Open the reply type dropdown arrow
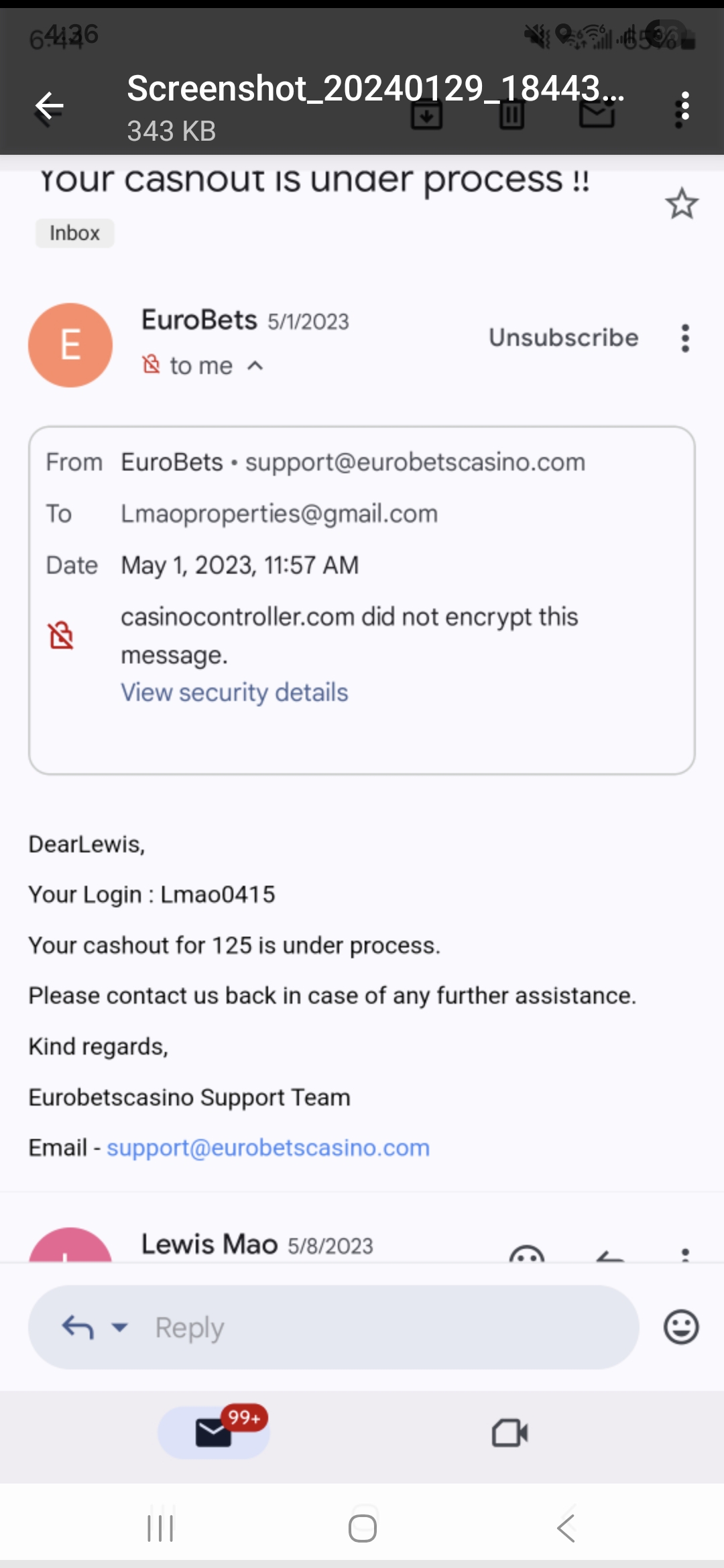This screenshot has width=724, height=1568. tap(120, 1327)
